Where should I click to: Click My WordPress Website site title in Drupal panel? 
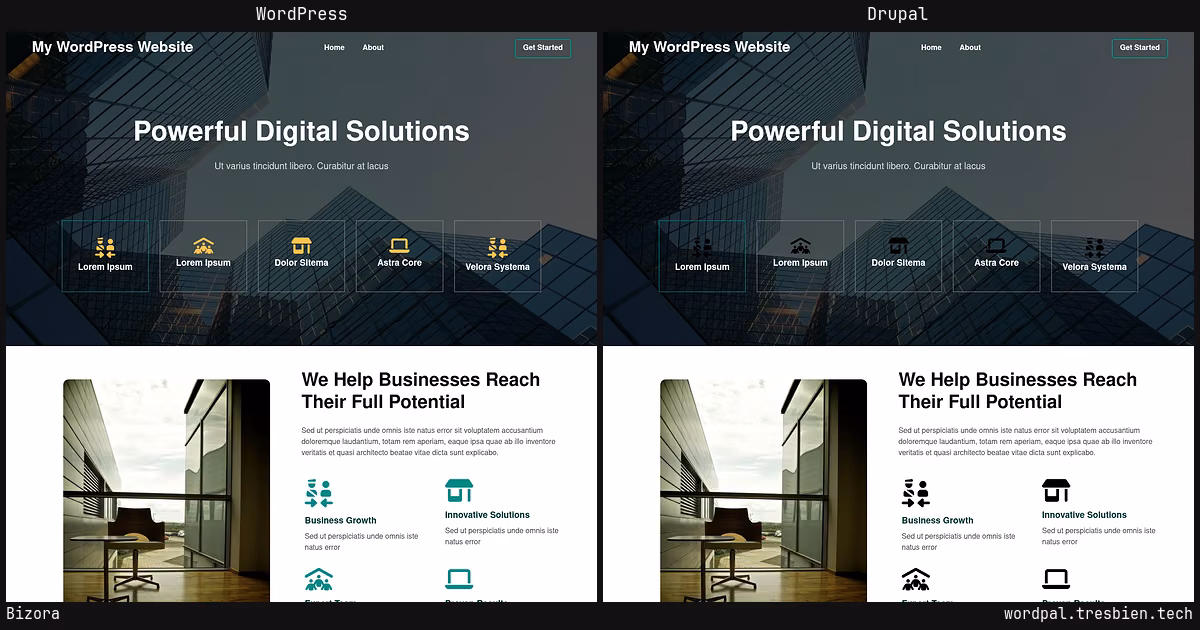710,47
